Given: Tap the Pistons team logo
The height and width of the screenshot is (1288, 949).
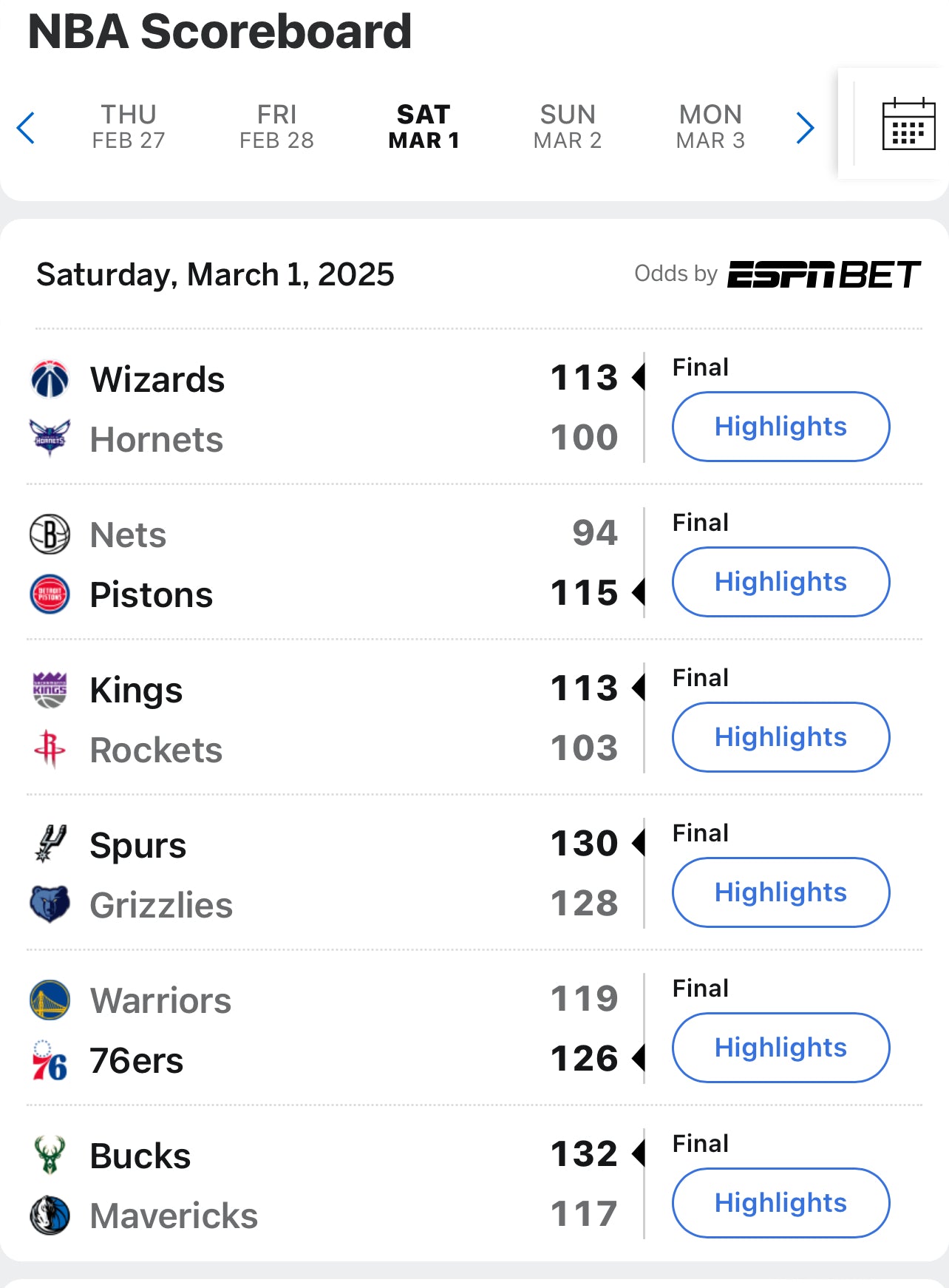Looking at the screenshot, I should point(50,594).
